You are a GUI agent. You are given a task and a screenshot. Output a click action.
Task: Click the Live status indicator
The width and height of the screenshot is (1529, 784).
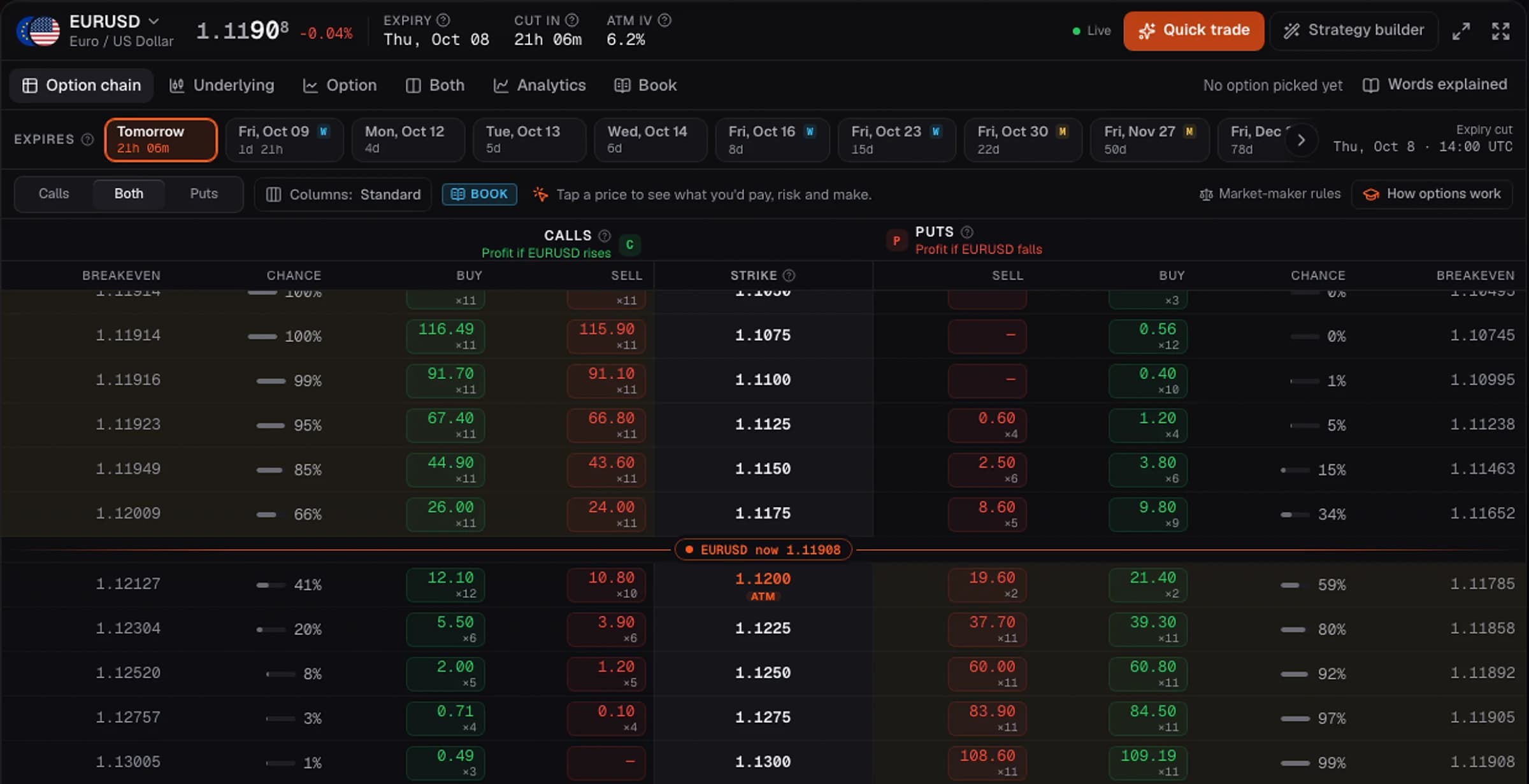(x=1092, y=31)
